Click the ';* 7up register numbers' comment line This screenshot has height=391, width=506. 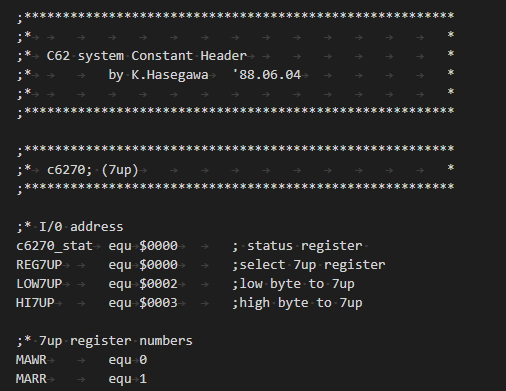point(104,341)
